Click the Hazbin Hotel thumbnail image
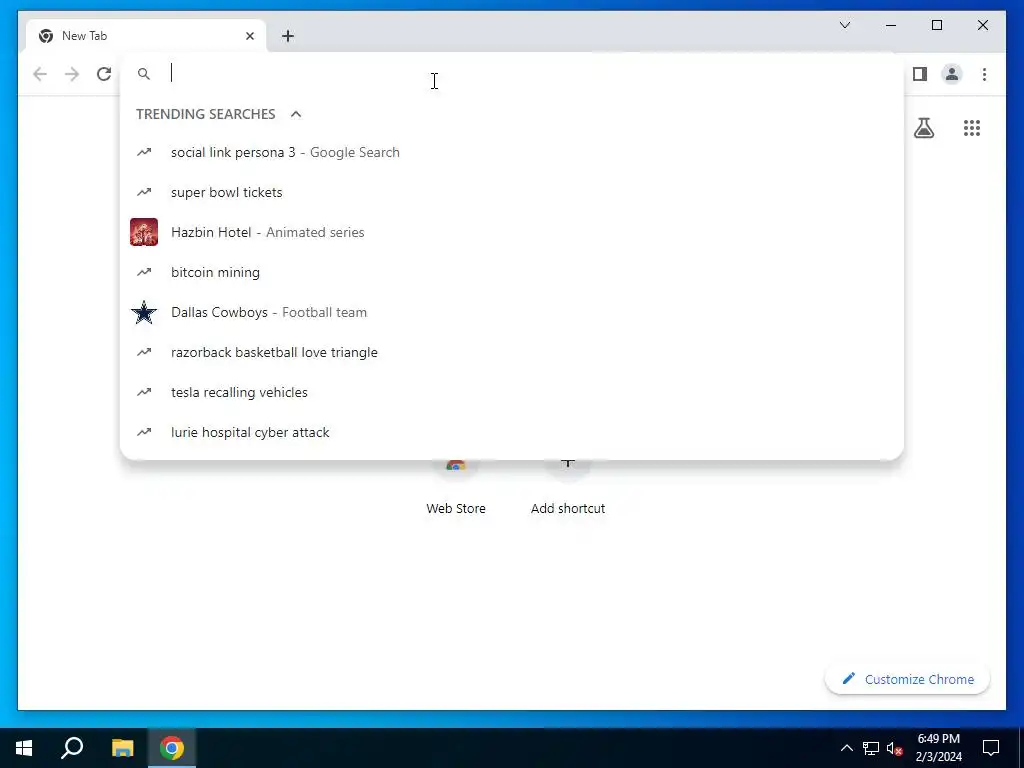The height and width of the screenshot is (768, 1024). [144, 232]
